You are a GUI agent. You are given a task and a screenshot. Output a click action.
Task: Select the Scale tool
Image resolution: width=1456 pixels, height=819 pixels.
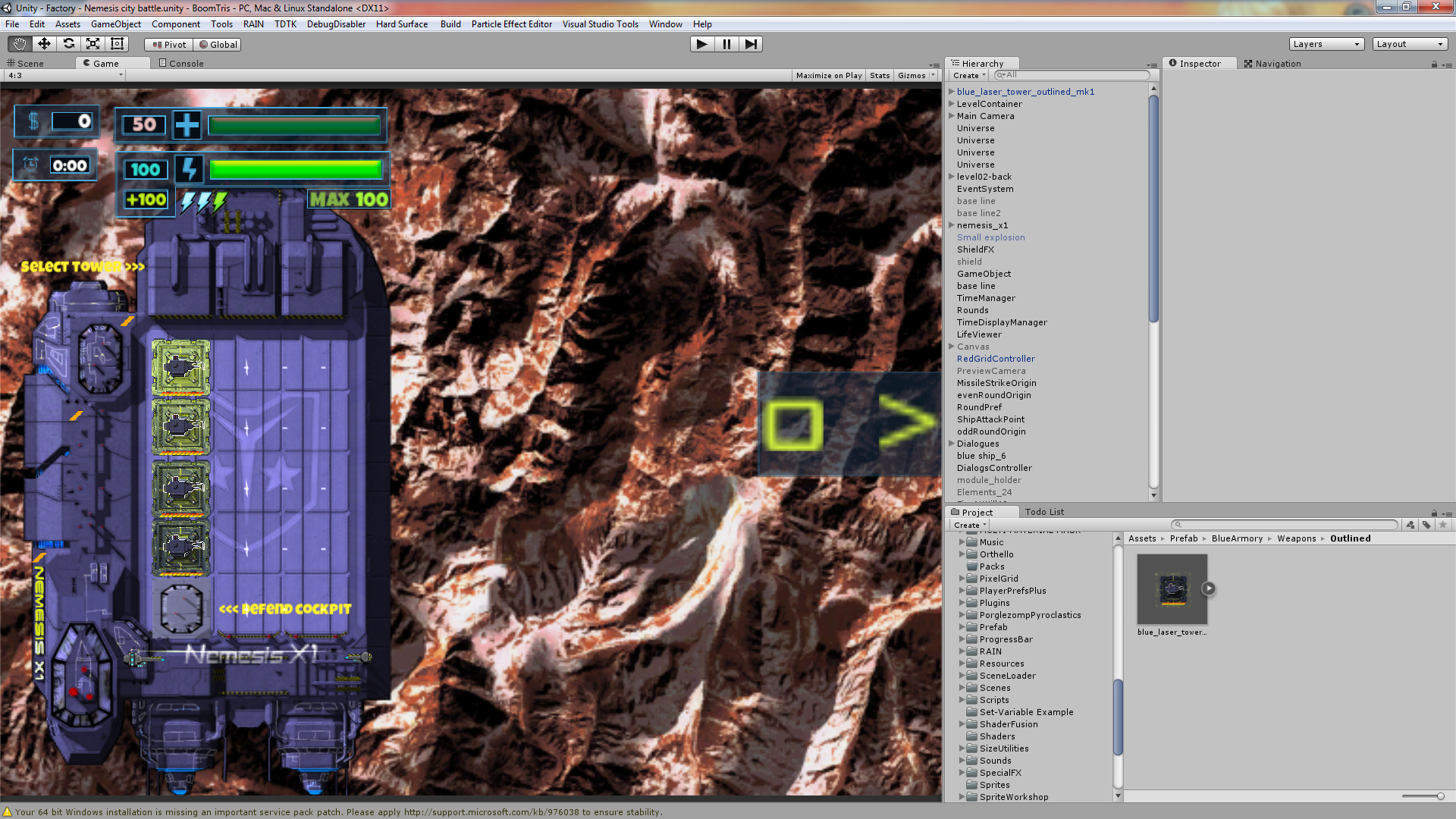pyautogui.click(x=93, y=44)
